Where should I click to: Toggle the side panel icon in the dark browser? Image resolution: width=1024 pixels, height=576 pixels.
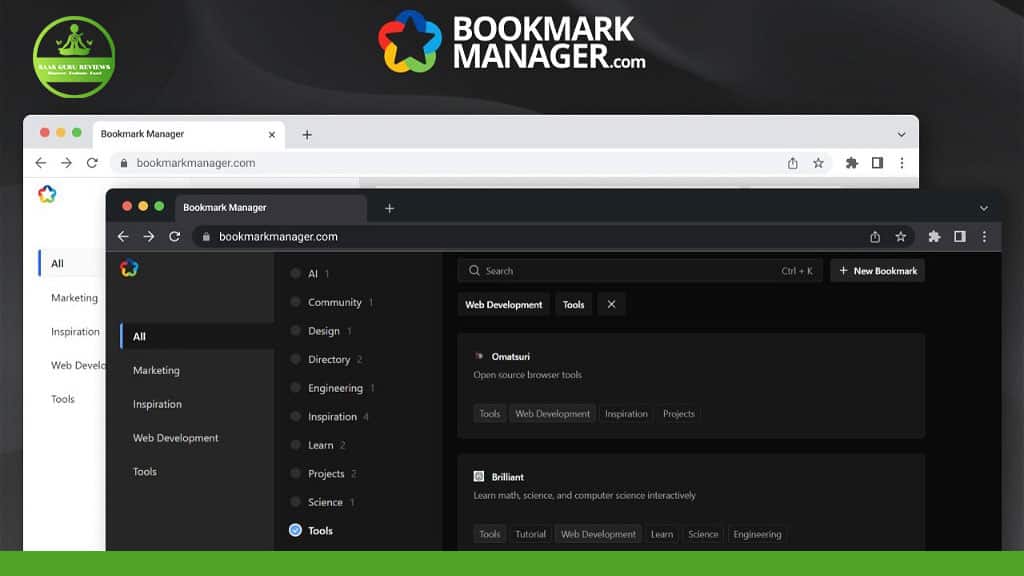pos(959,236)
